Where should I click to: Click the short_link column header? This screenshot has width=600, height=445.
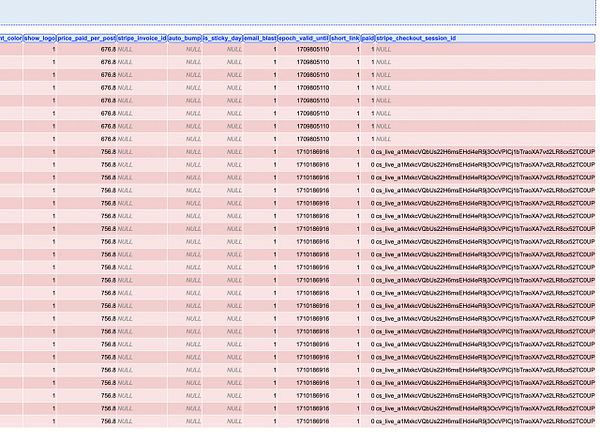(x=345, y=38)
